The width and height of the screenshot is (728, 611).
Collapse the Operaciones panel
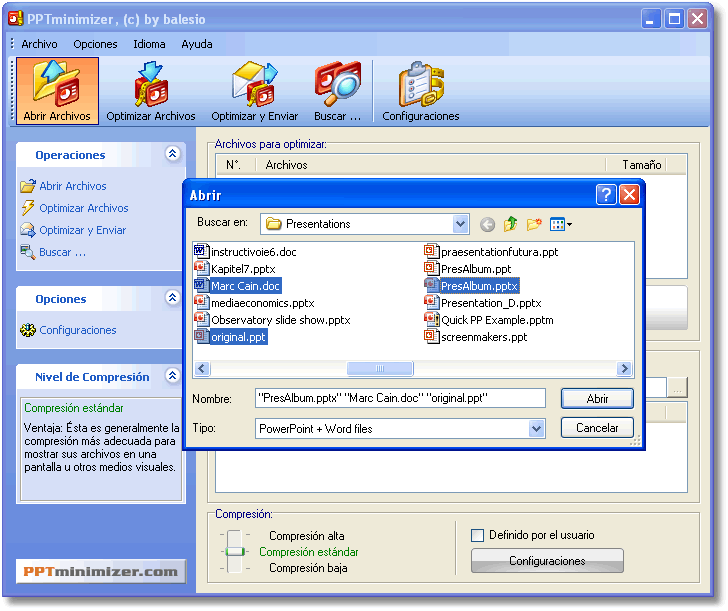click(x=172, y=153)
